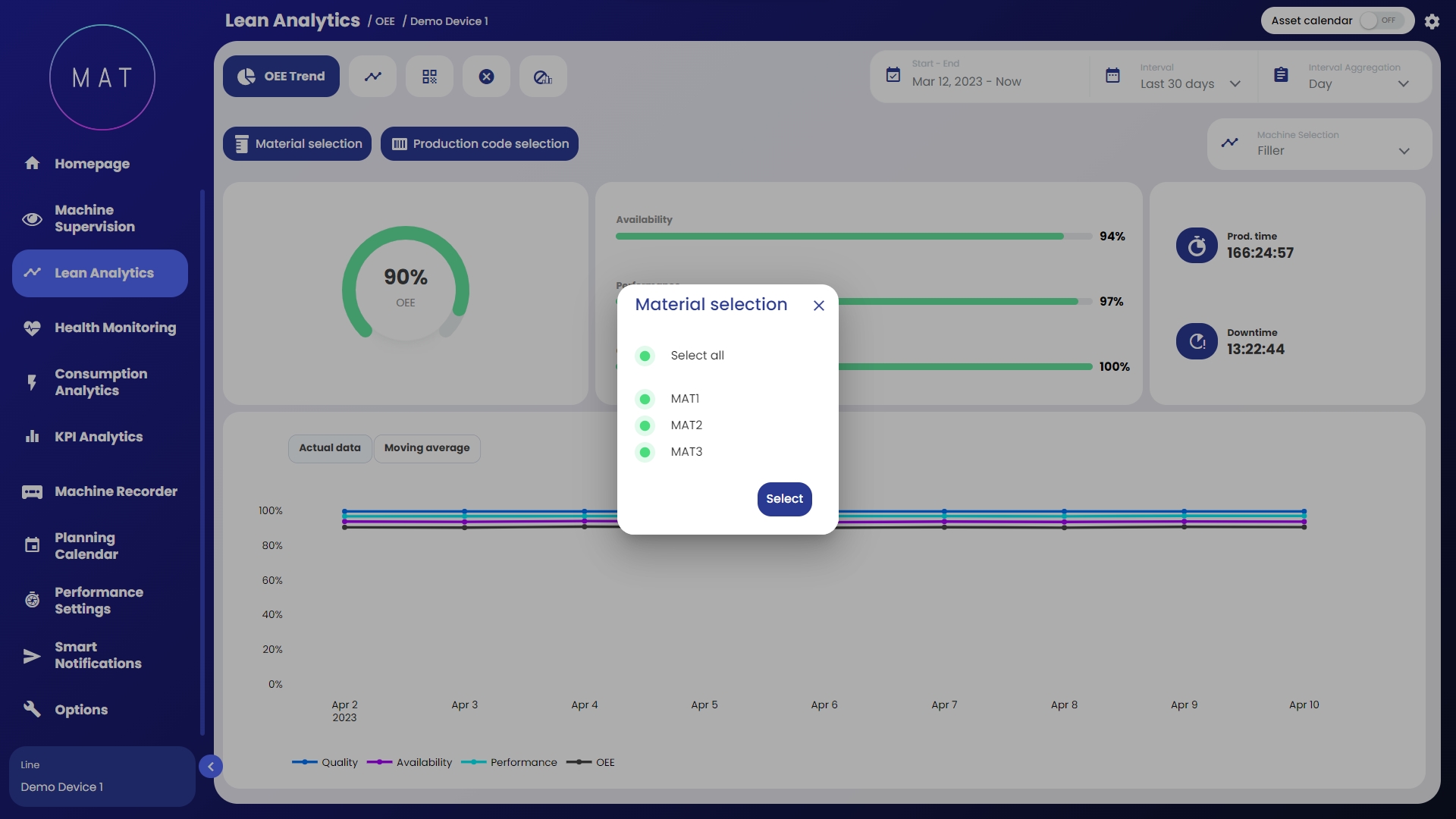Open Machine Supervision eye icon
The height and width of the screenshot is (819, 1456).
tap(32, 219)
